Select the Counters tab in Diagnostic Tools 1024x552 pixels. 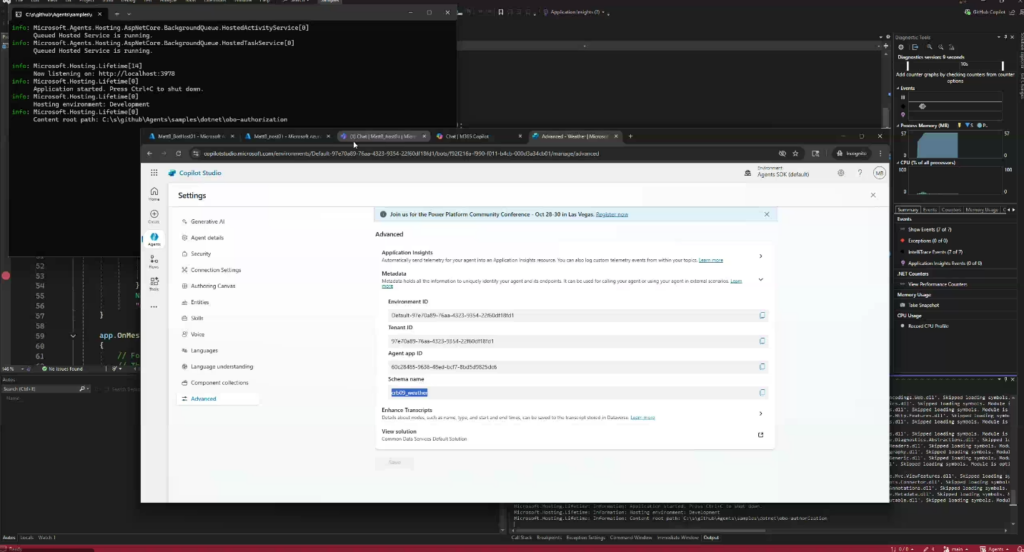coord(951,210)
